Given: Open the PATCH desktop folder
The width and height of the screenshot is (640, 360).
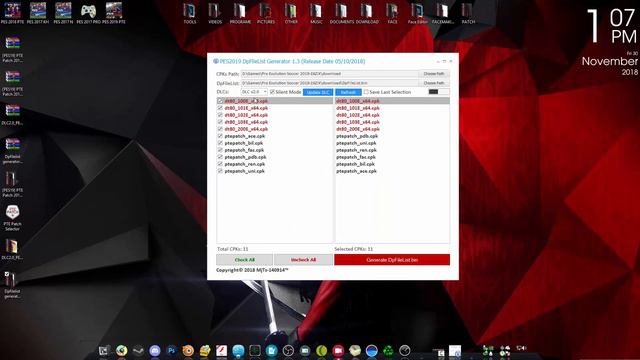Looking at the screenshot, I should click(x=468, y=13).
